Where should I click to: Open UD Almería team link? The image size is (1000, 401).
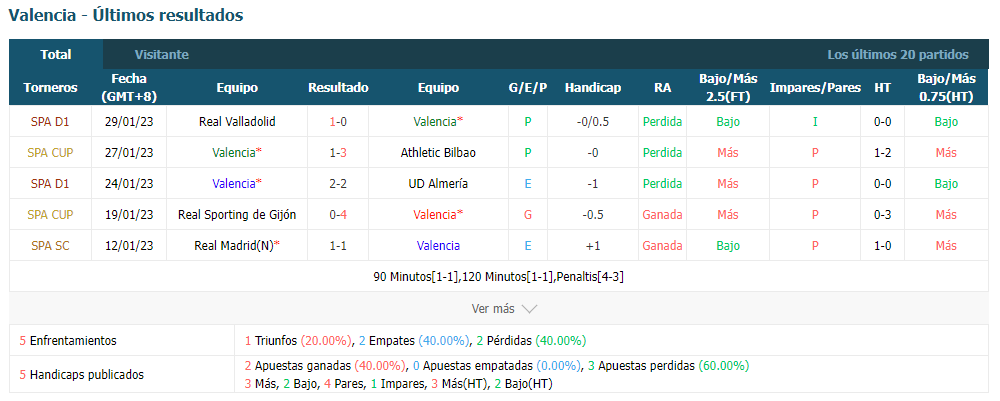click(438, 184)
